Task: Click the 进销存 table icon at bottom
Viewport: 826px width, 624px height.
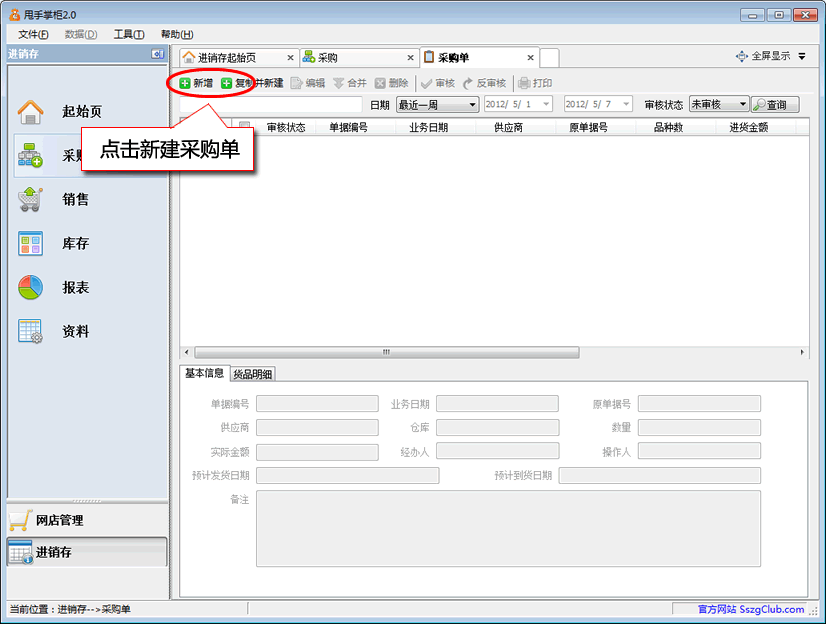Action: point(21,552)
